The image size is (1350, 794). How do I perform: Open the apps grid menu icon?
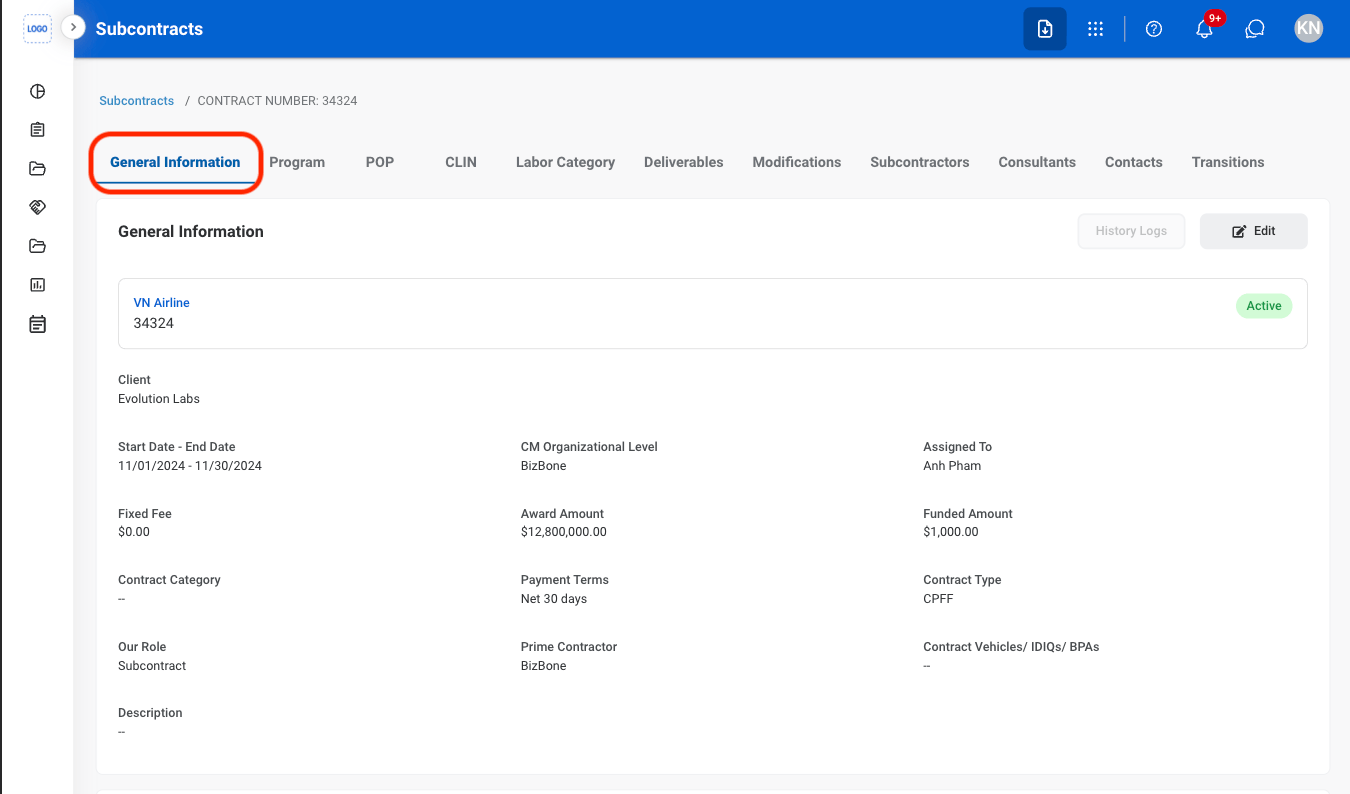pos(1095,29)
